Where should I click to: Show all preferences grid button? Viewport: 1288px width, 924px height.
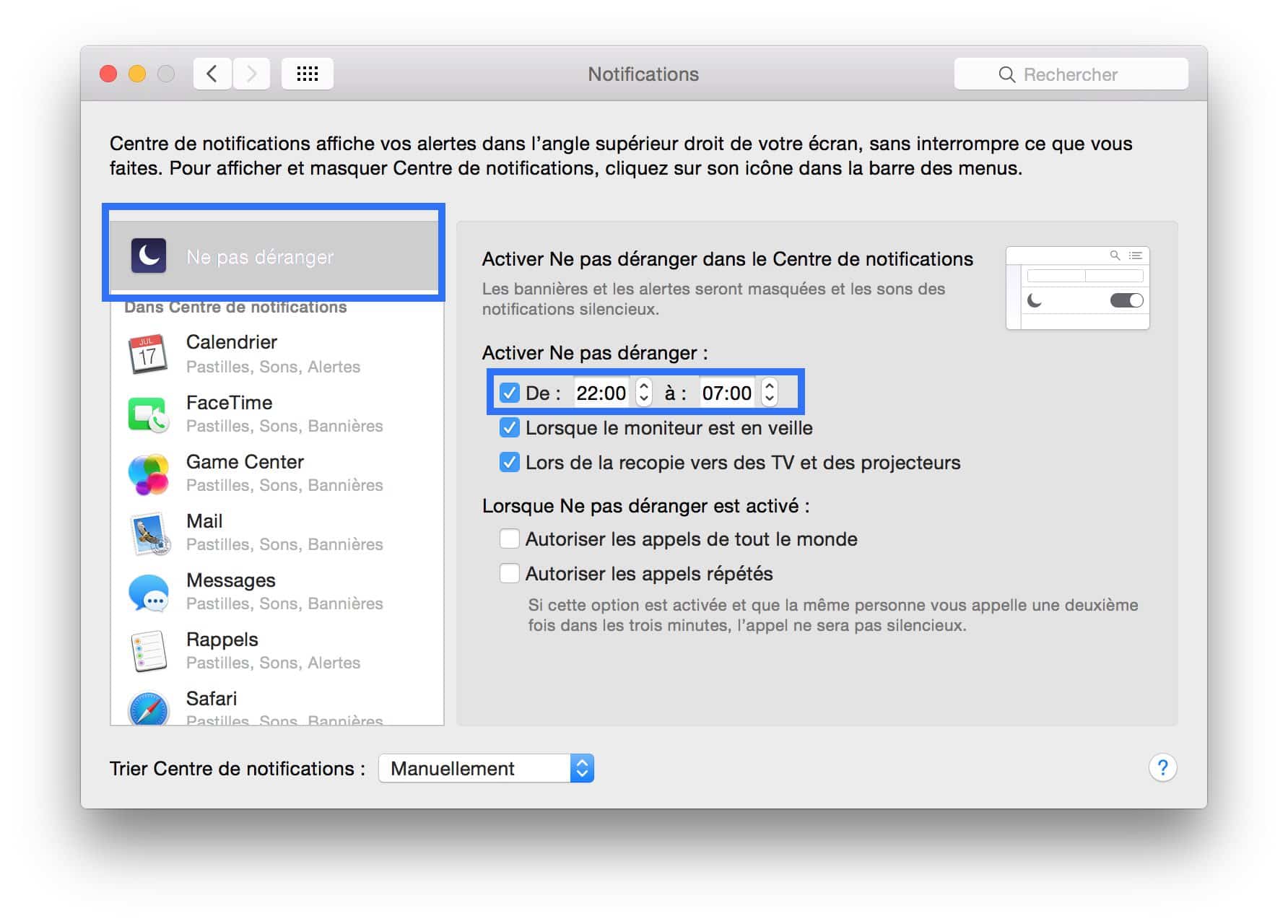[308, 74]
